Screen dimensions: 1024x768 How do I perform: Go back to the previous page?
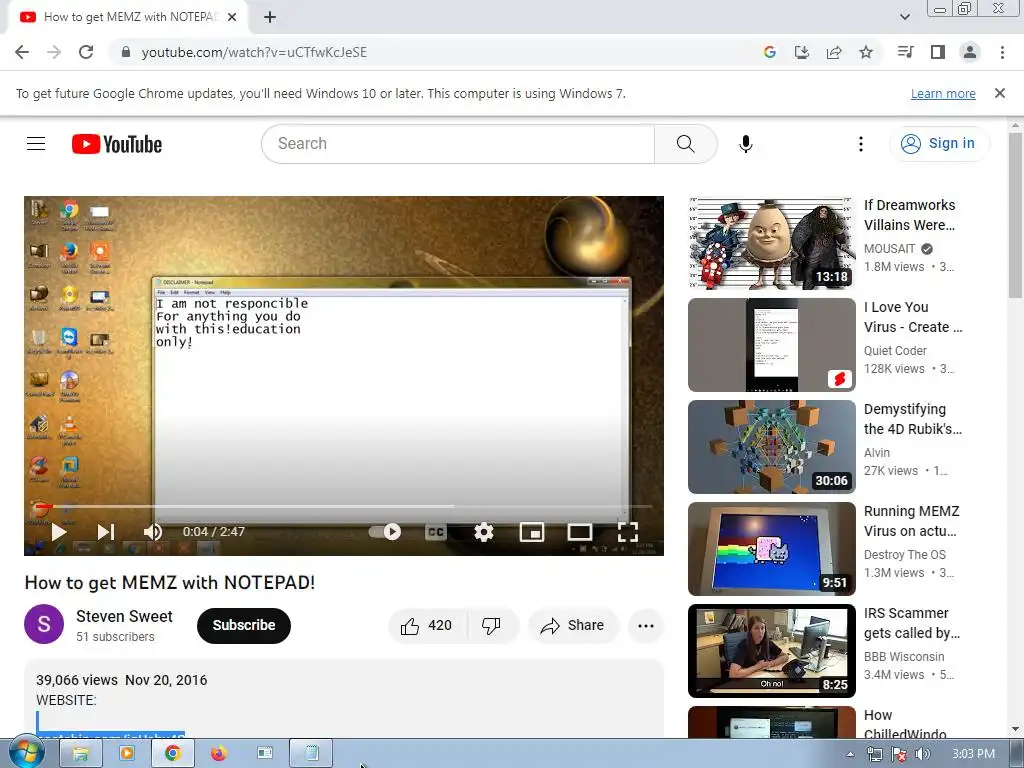click(22, 52)
